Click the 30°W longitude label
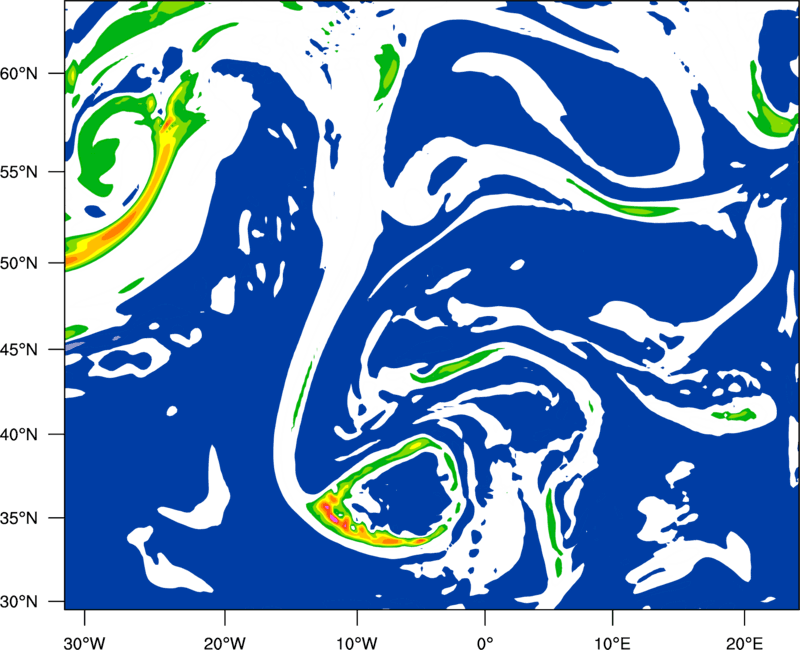 85,643
